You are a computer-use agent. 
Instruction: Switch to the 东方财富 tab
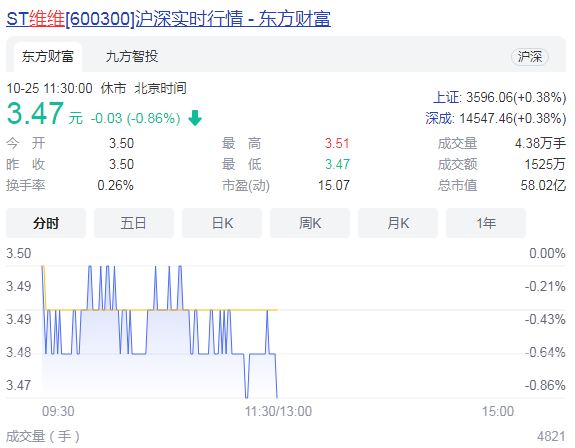48,57
